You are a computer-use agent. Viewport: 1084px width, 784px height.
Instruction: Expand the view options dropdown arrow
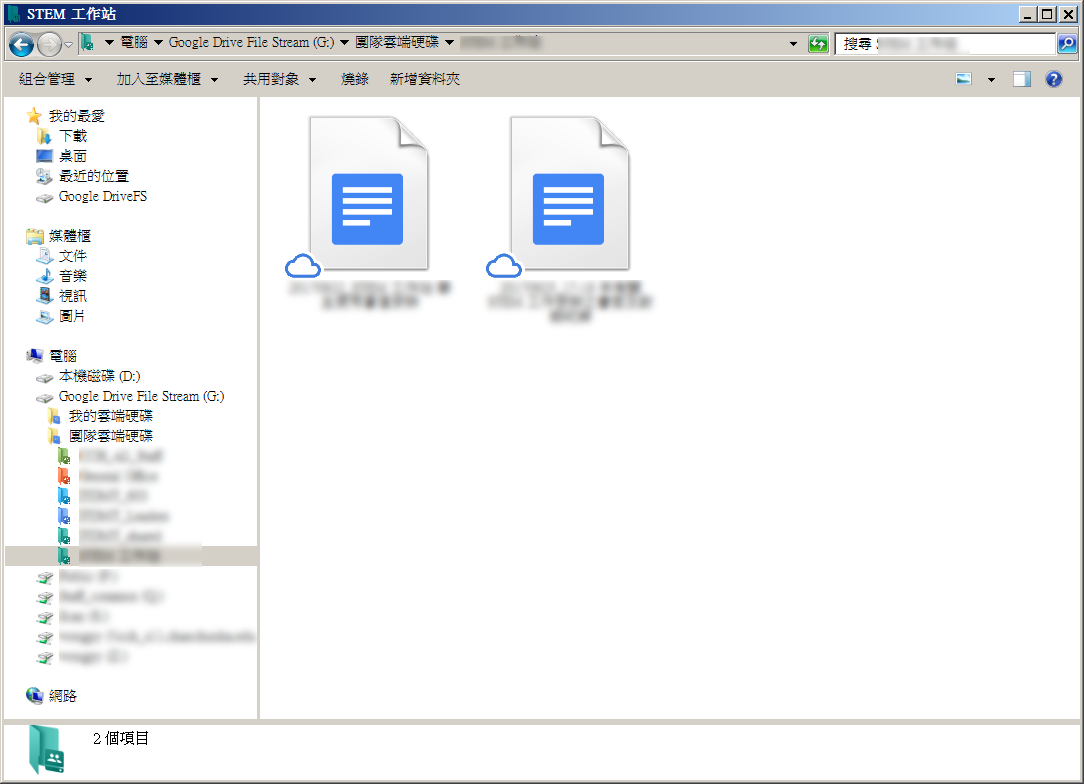[x=991, y=79]
